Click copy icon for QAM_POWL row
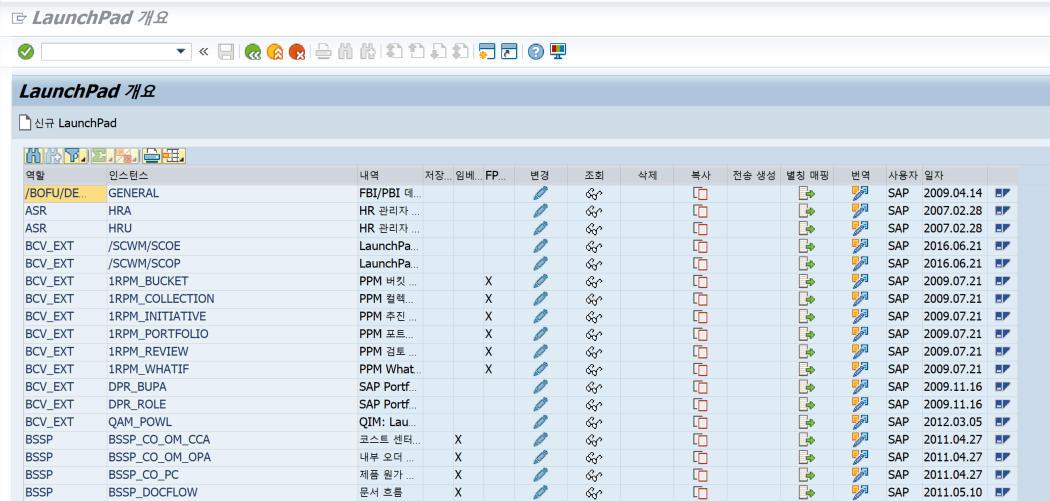Viewport: 1050px width, 501px height. pyautogui.click(x=700, y=421)
